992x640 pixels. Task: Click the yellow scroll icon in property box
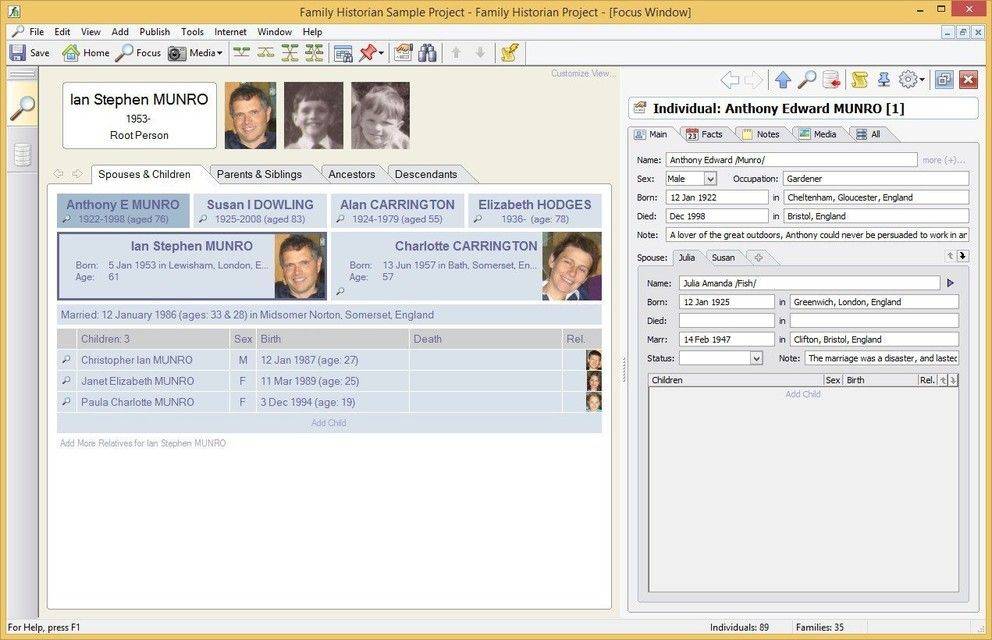click(858, 80)
